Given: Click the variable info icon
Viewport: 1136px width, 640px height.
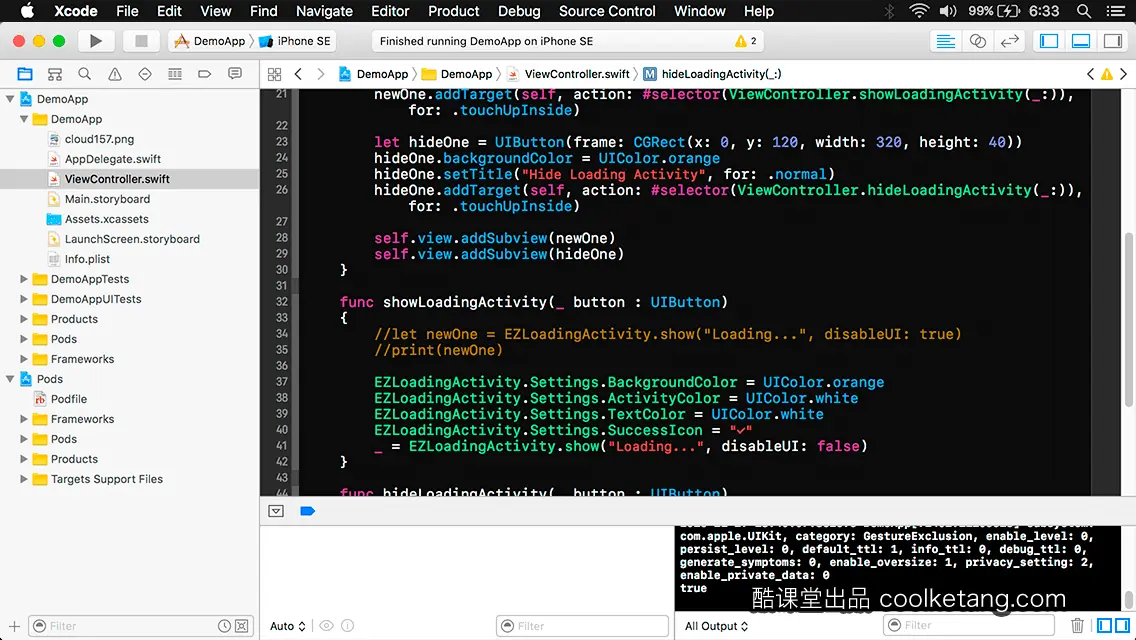Looking at the screenshot, I should pos(348,626).
